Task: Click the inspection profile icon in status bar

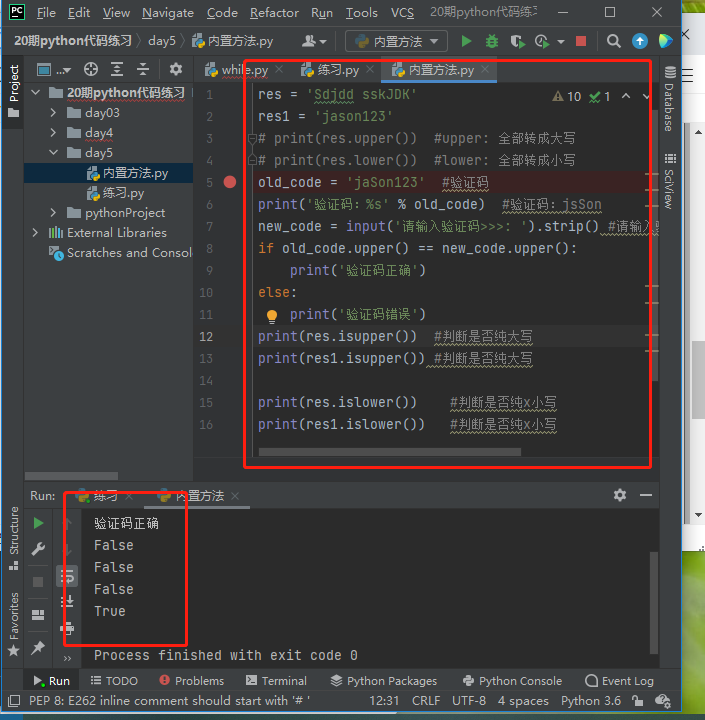Action: [x=663, y=701]
